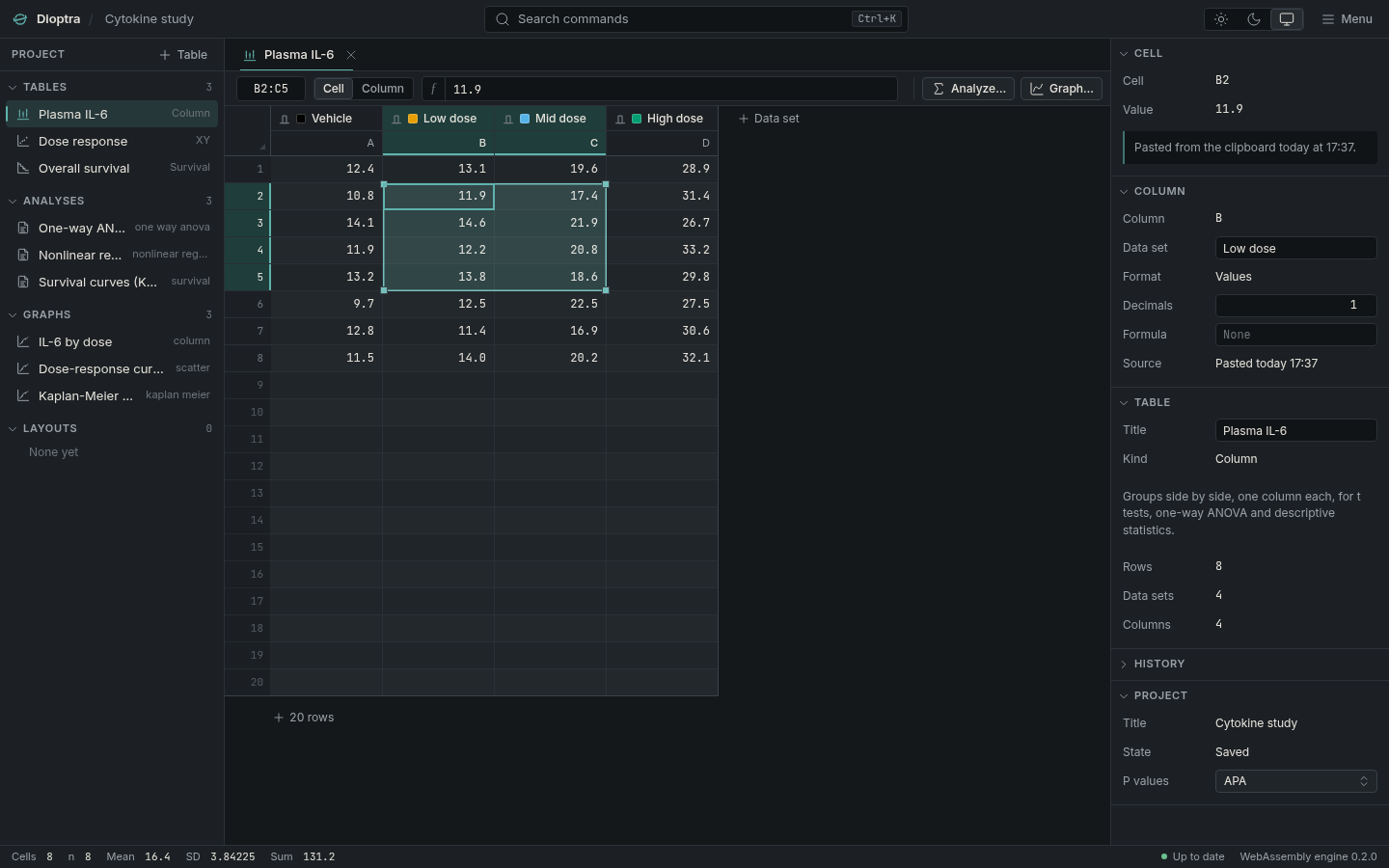Switch to light theme sun icon
The height and width of the screenshot is (868, 1389).
click(x=1221, y=19)
